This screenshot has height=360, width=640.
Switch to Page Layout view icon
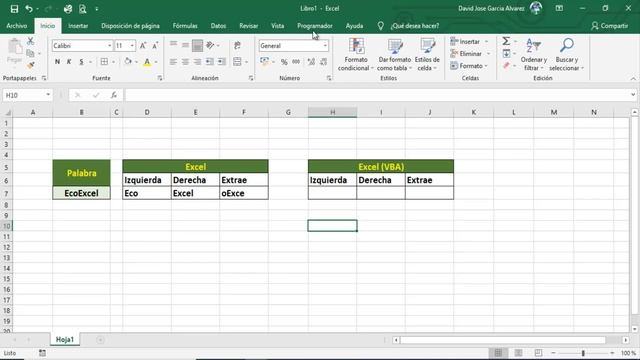[x=518, y=353]
